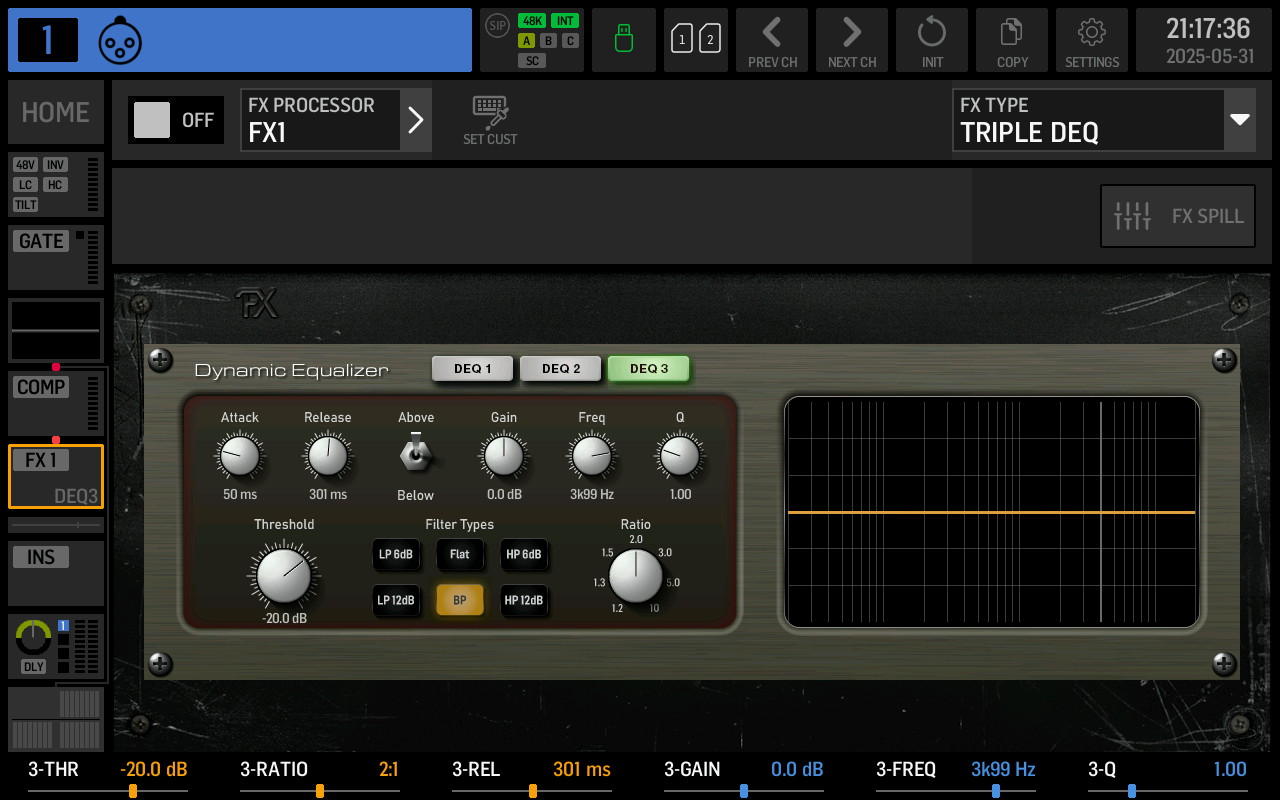Switch to the DEQ 2 tab
Viewport: 1280px width, 800px height.
561,369
